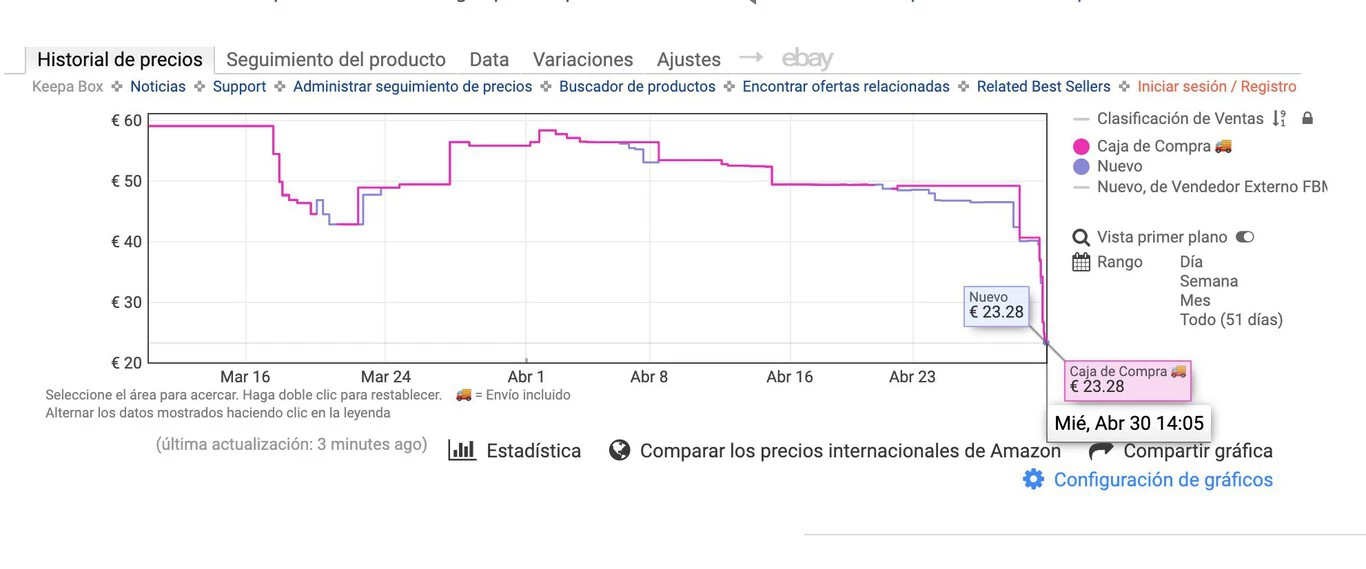Open the Buscador de productos link
This screenshot has width=1366, height=569.
pos(637,87)
